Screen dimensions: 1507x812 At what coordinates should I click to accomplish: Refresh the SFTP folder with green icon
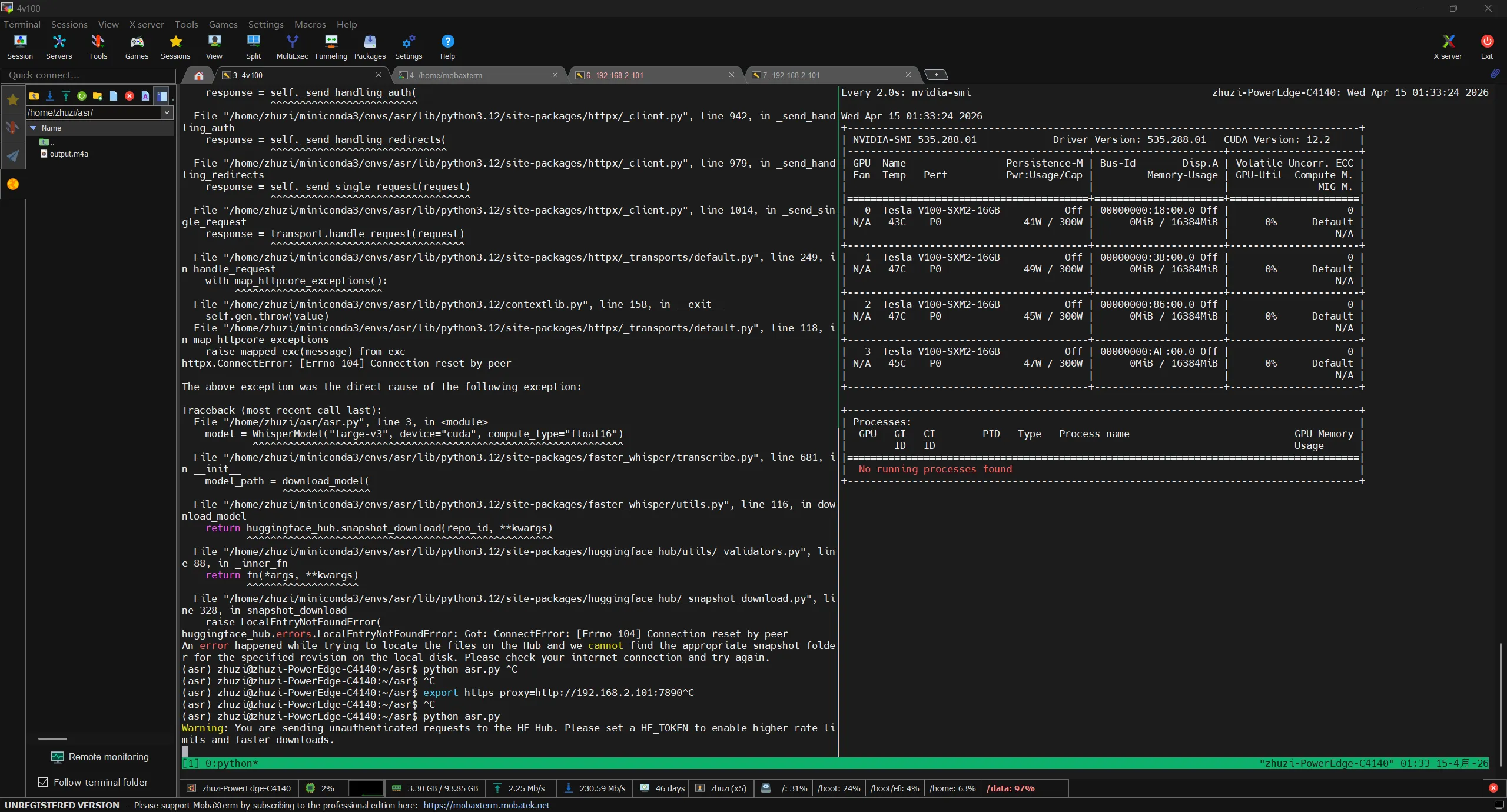point(82,96)
